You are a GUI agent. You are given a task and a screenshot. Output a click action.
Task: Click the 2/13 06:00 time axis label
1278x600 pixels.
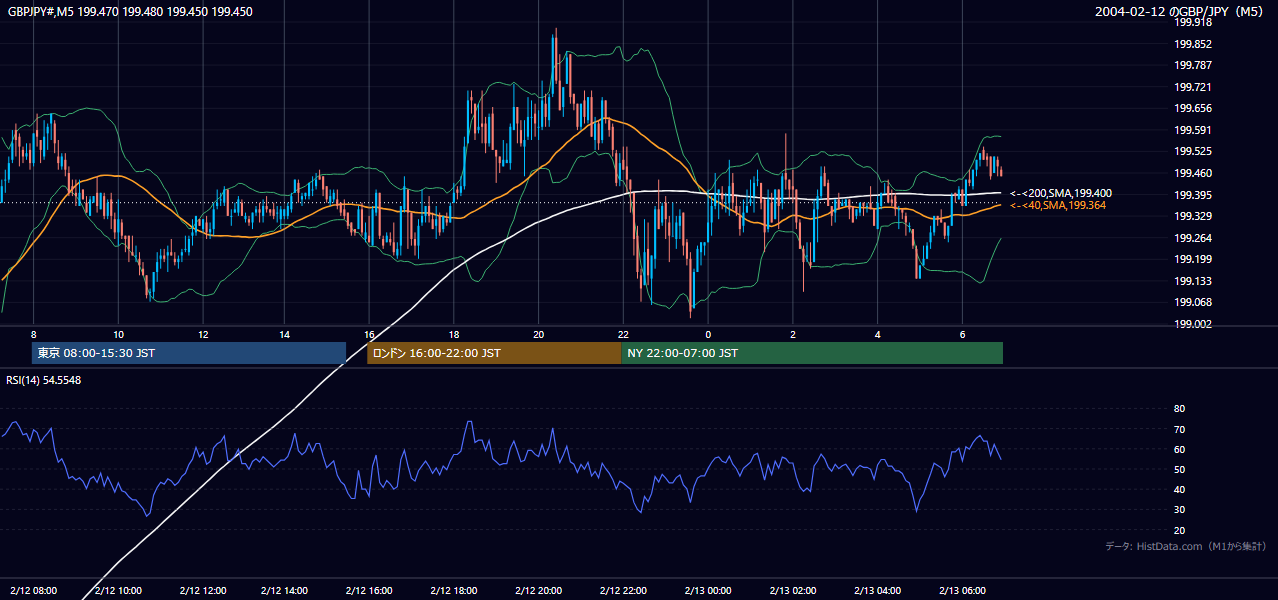pos(963,590)
